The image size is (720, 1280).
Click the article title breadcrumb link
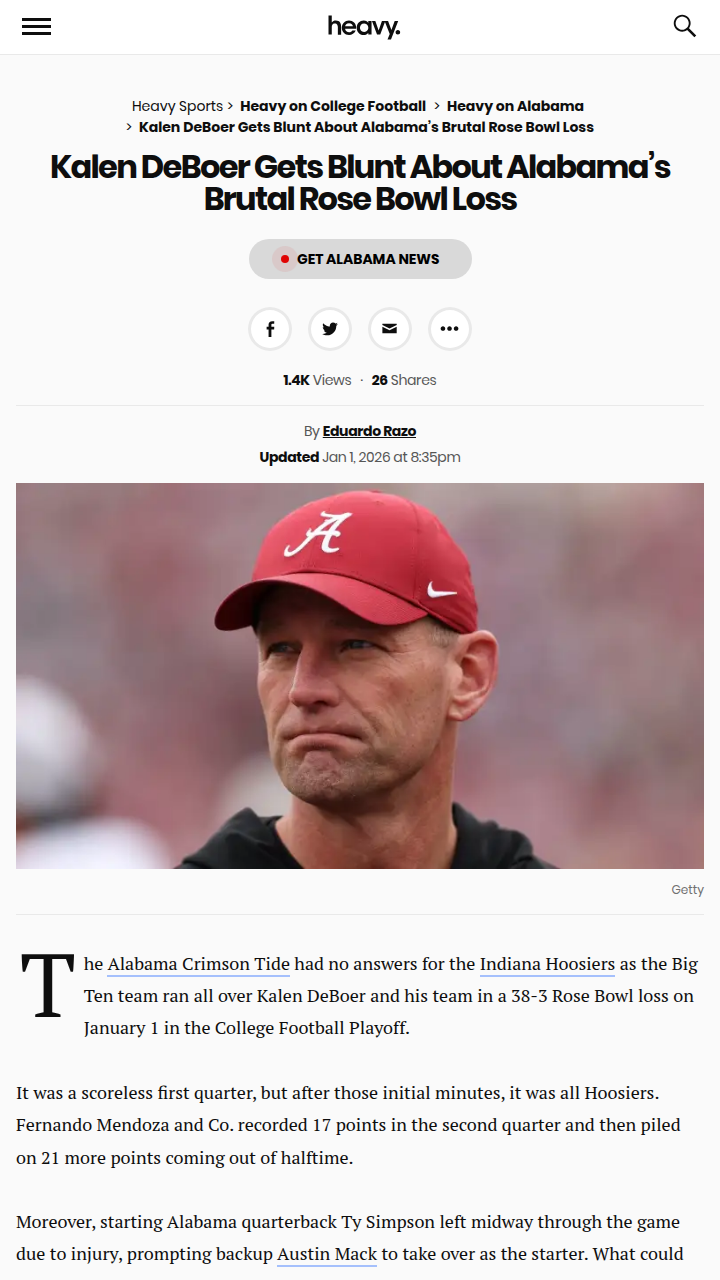[366, 127]
